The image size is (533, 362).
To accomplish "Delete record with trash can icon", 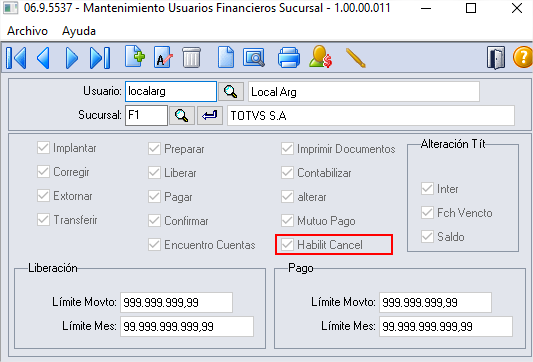I will (191, 57).
